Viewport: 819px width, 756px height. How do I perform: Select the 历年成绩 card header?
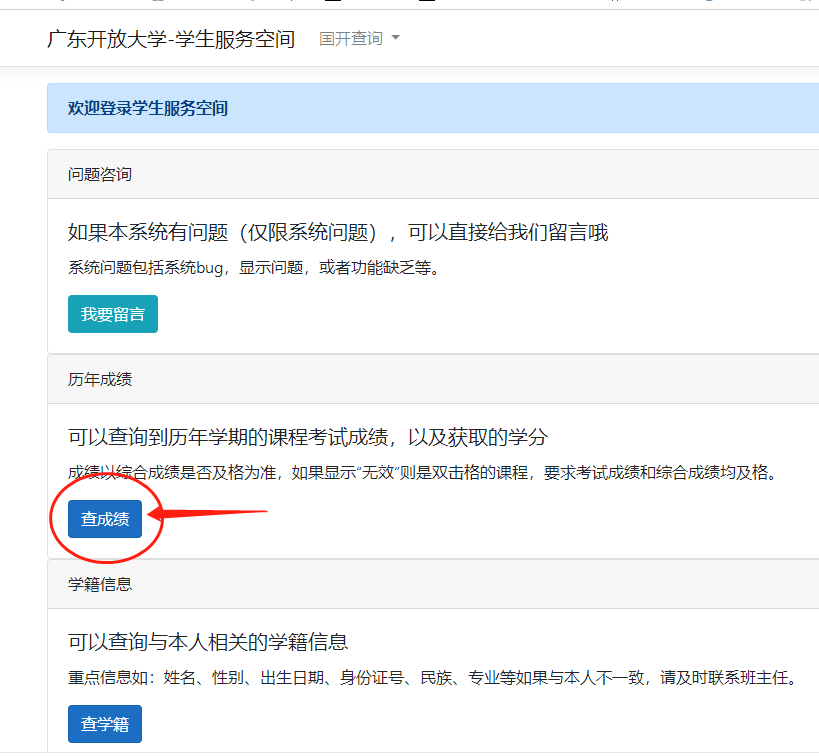point(100,380)
